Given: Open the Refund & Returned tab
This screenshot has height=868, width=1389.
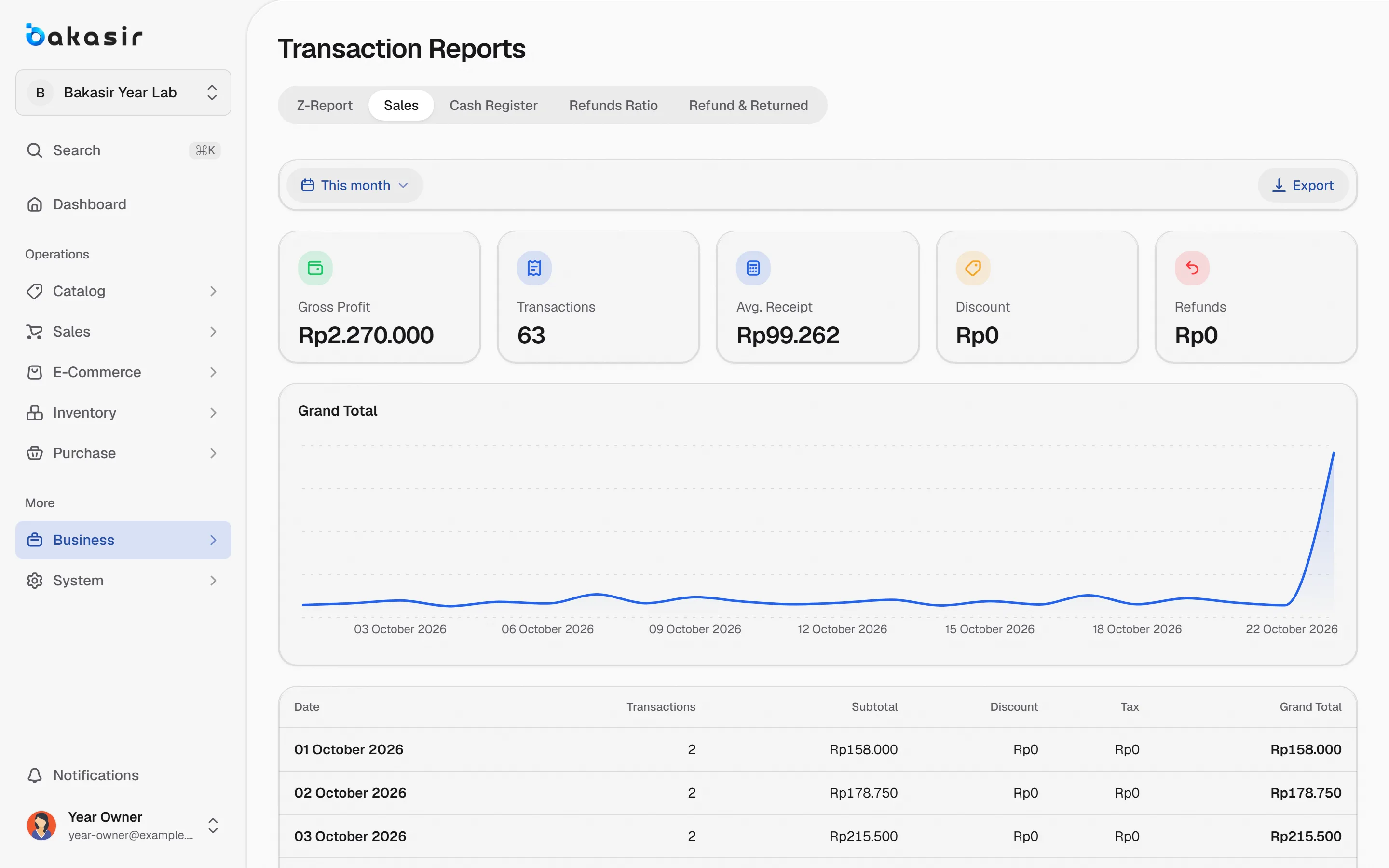Looking at the screenshot, I should (x=749, y=105).
